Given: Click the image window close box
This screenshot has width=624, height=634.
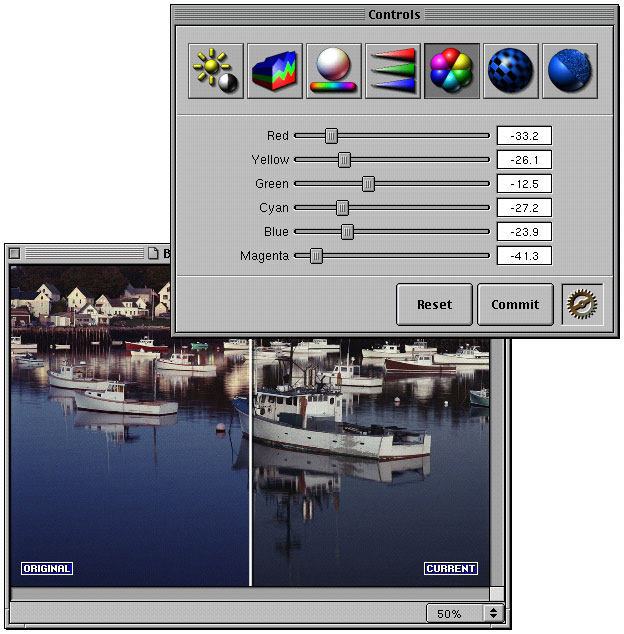Looking at the screenshot, I should [x=15, y=253].
